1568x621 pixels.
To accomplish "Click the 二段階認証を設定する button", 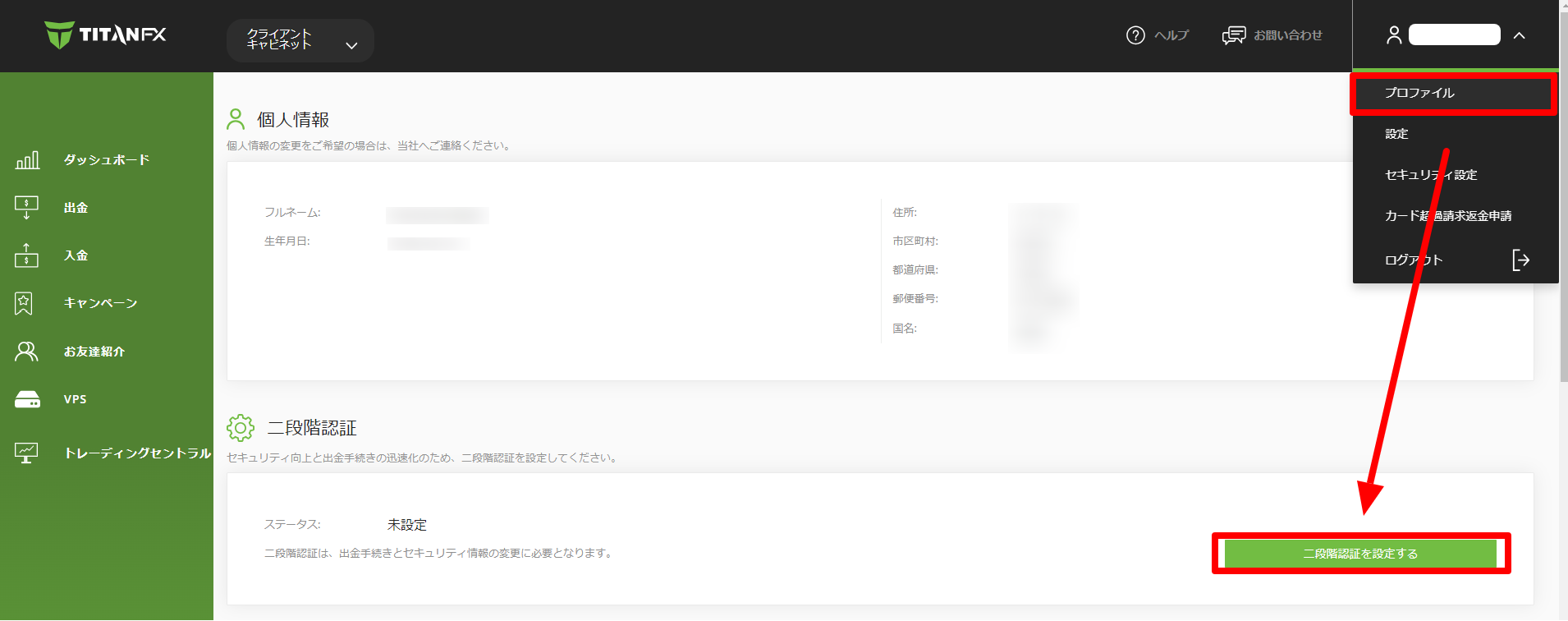I will tap(1360, 554).
